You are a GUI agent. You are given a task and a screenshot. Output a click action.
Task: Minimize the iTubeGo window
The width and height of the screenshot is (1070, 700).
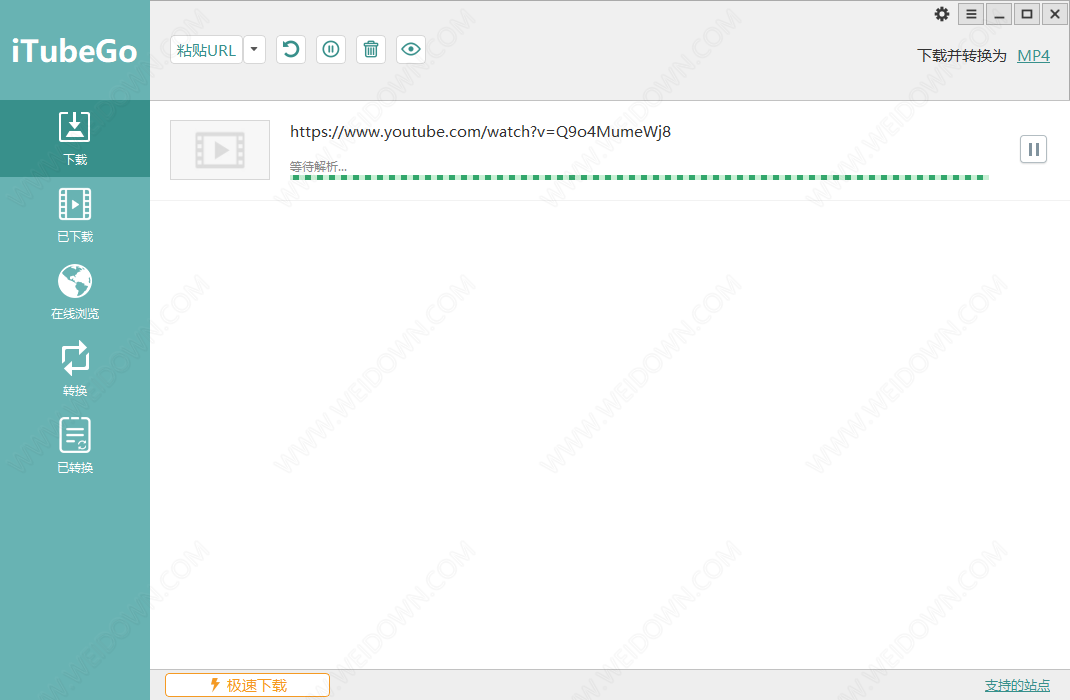tap(999, 14)
